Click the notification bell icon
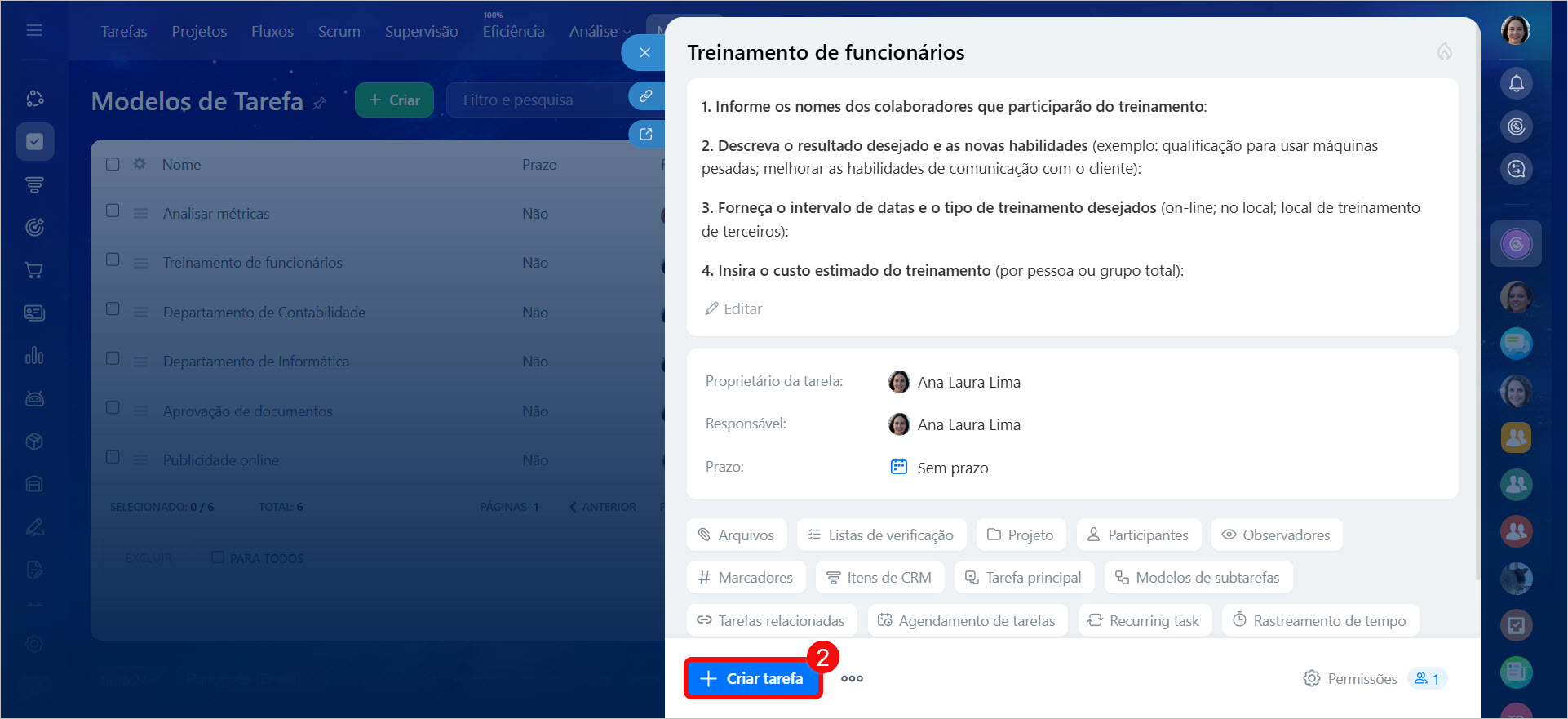 pos(1516,84)
